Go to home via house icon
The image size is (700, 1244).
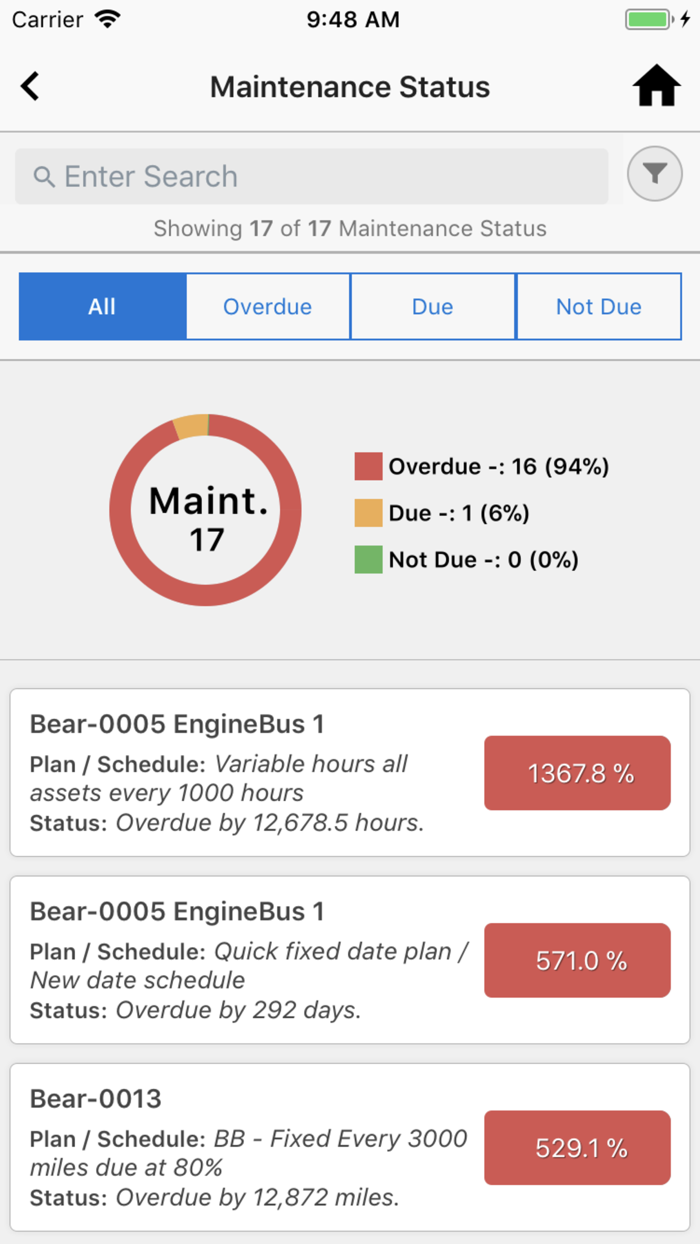pyautogui.click(x=656, y=87)
